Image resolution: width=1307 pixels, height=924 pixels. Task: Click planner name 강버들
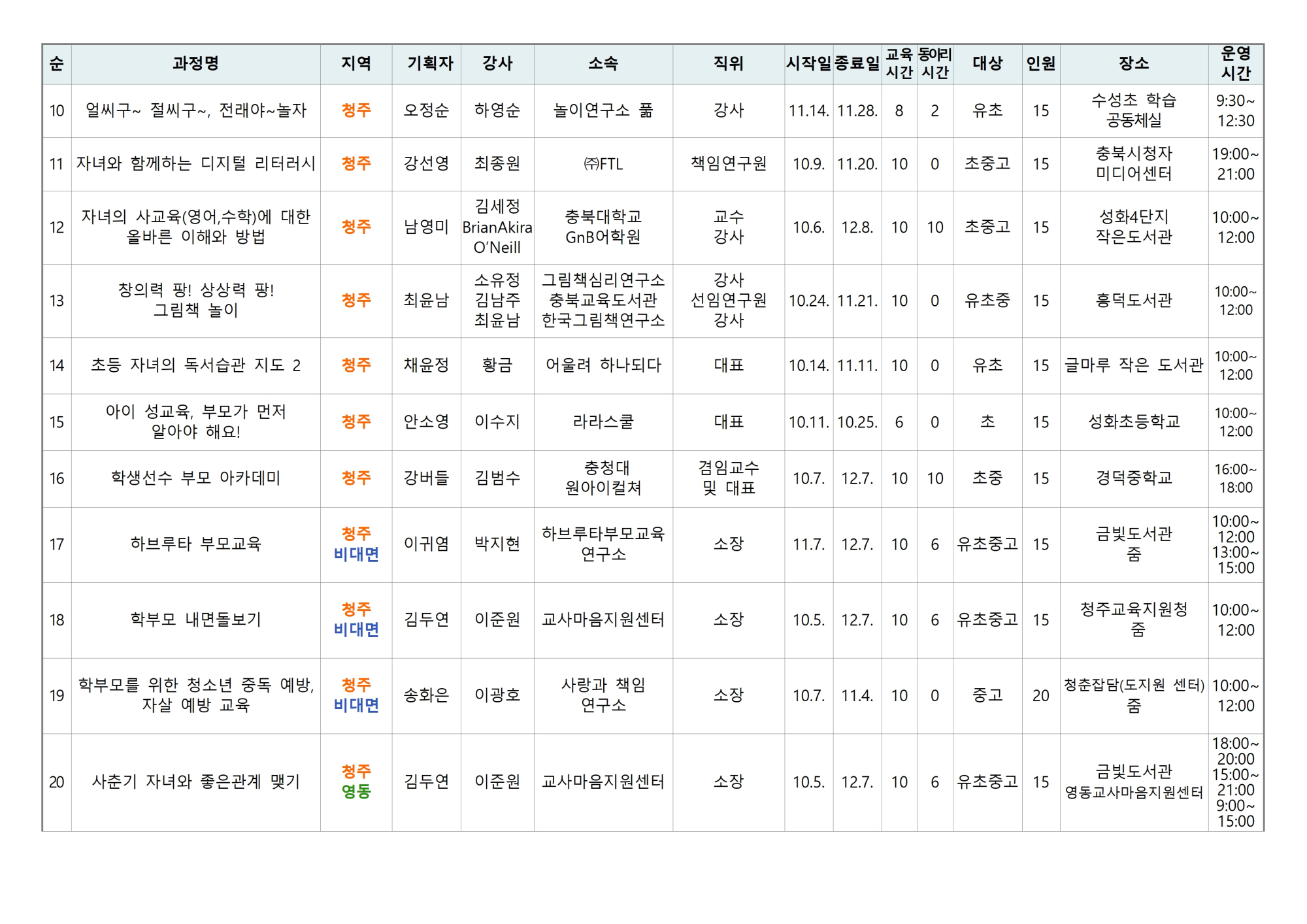(x=426, y=478)
